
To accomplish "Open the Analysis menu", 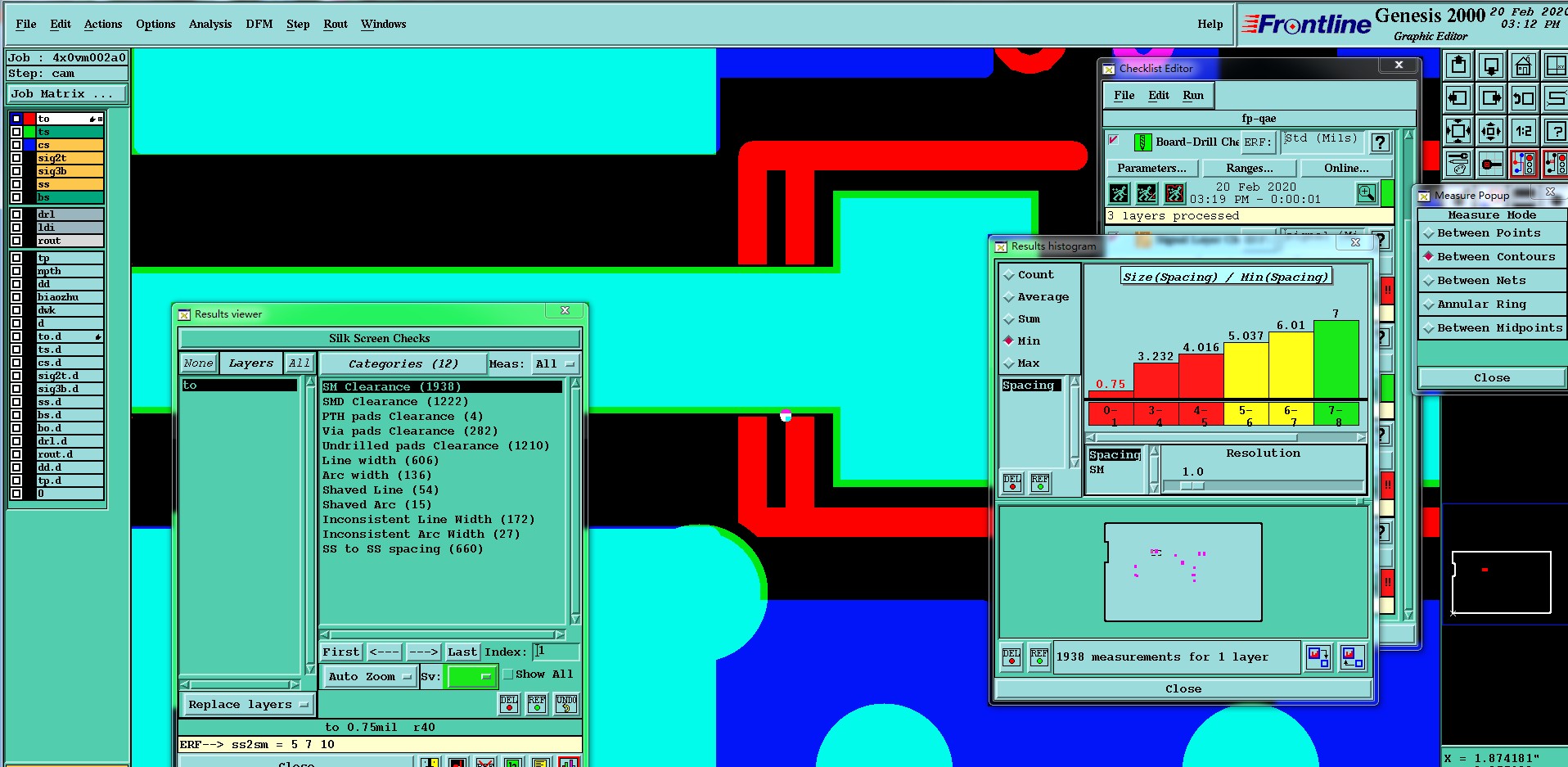I will (x=210, y=25).
